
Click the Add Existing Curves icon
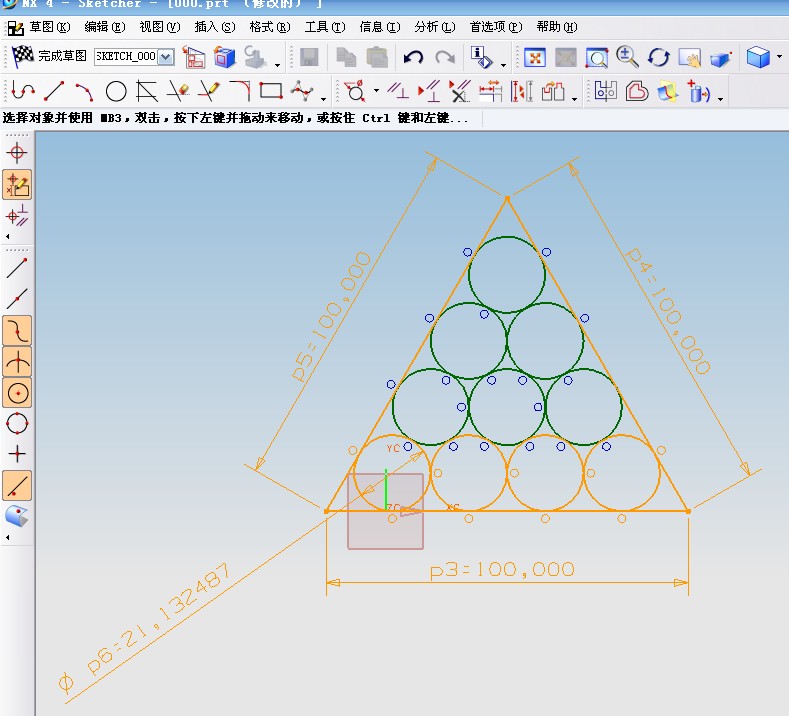tap(699, 92)
